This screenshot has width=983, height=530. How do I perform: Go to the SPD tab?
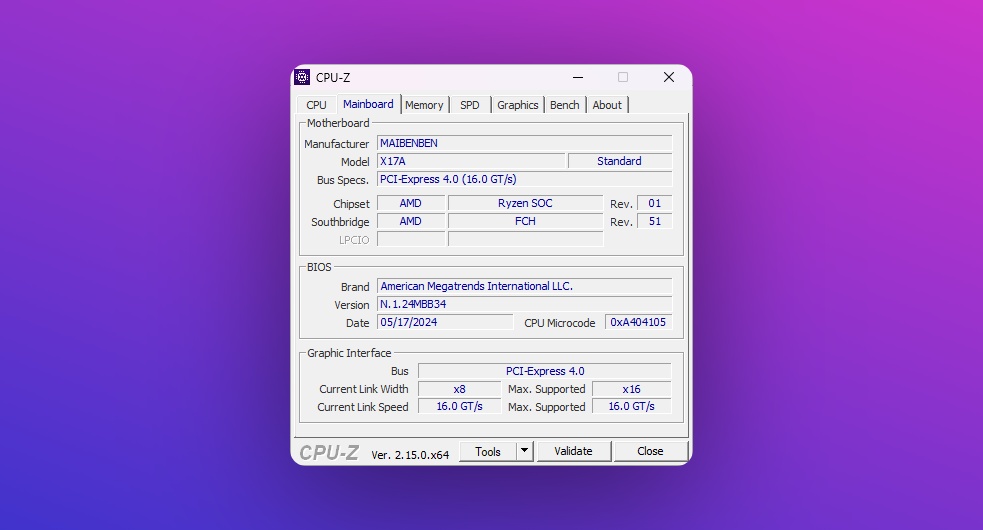[469, 105]
